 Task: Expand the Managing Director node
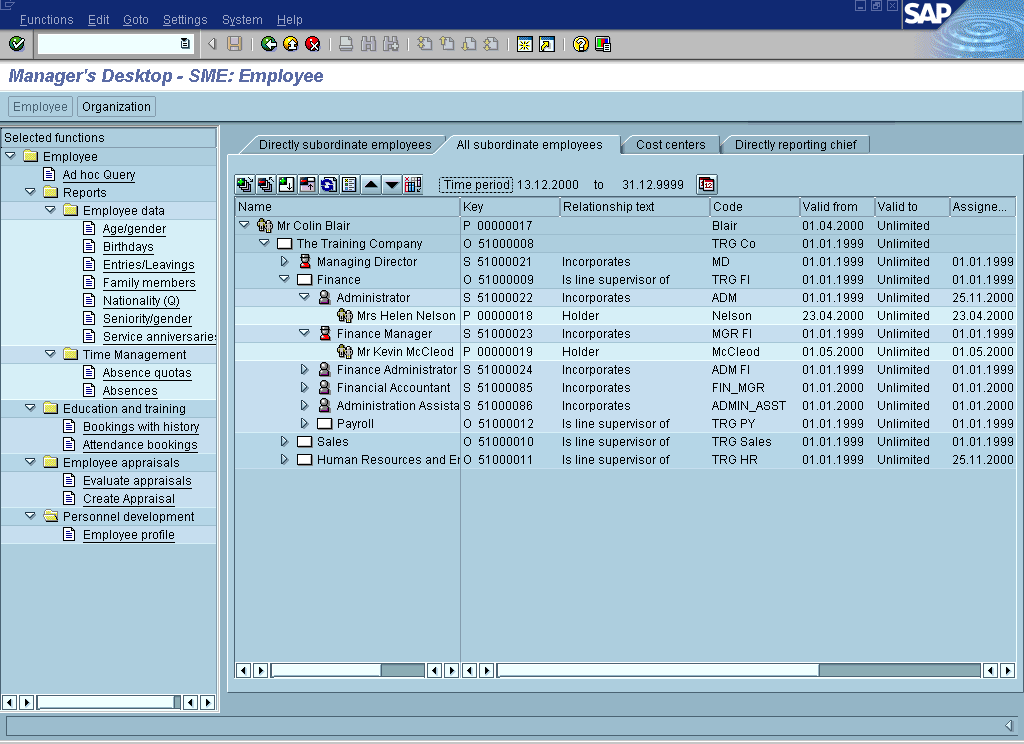(284, 261)
